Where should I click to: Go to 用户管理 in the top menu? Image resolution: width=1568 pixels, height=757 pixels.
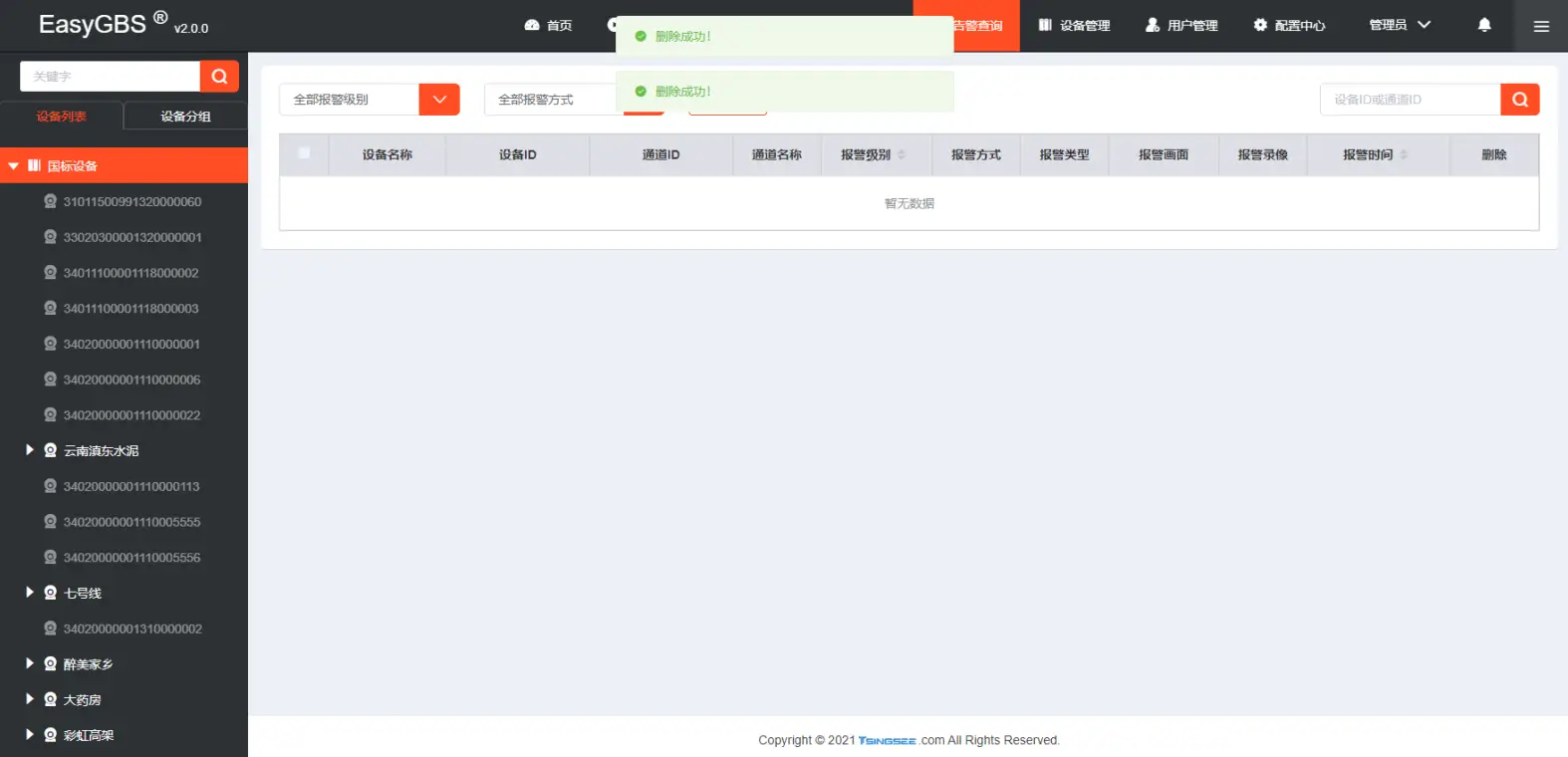[x=1181, y=25]
